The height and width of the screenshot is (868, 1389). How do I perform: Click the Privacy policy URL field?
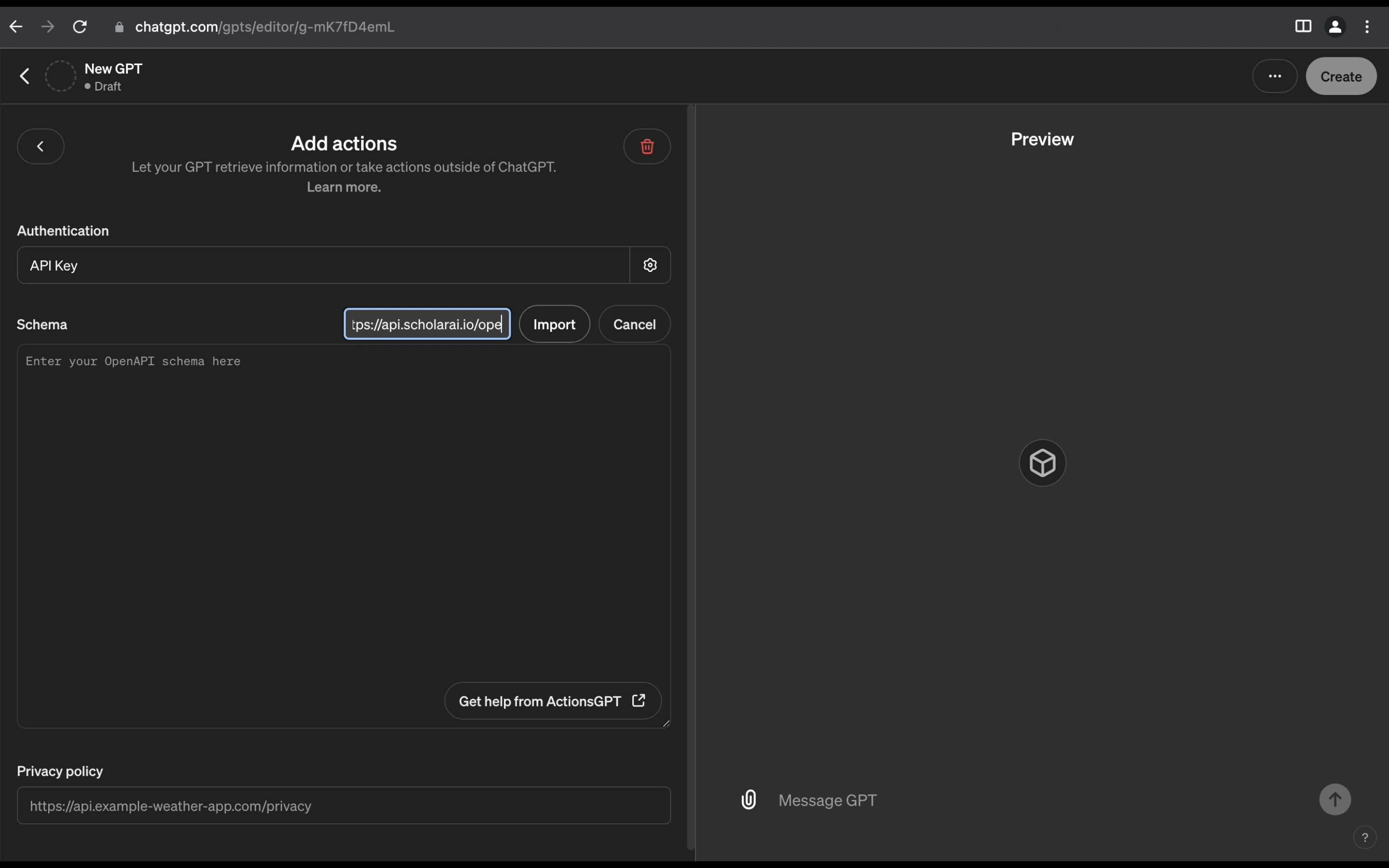click(344, 805)
